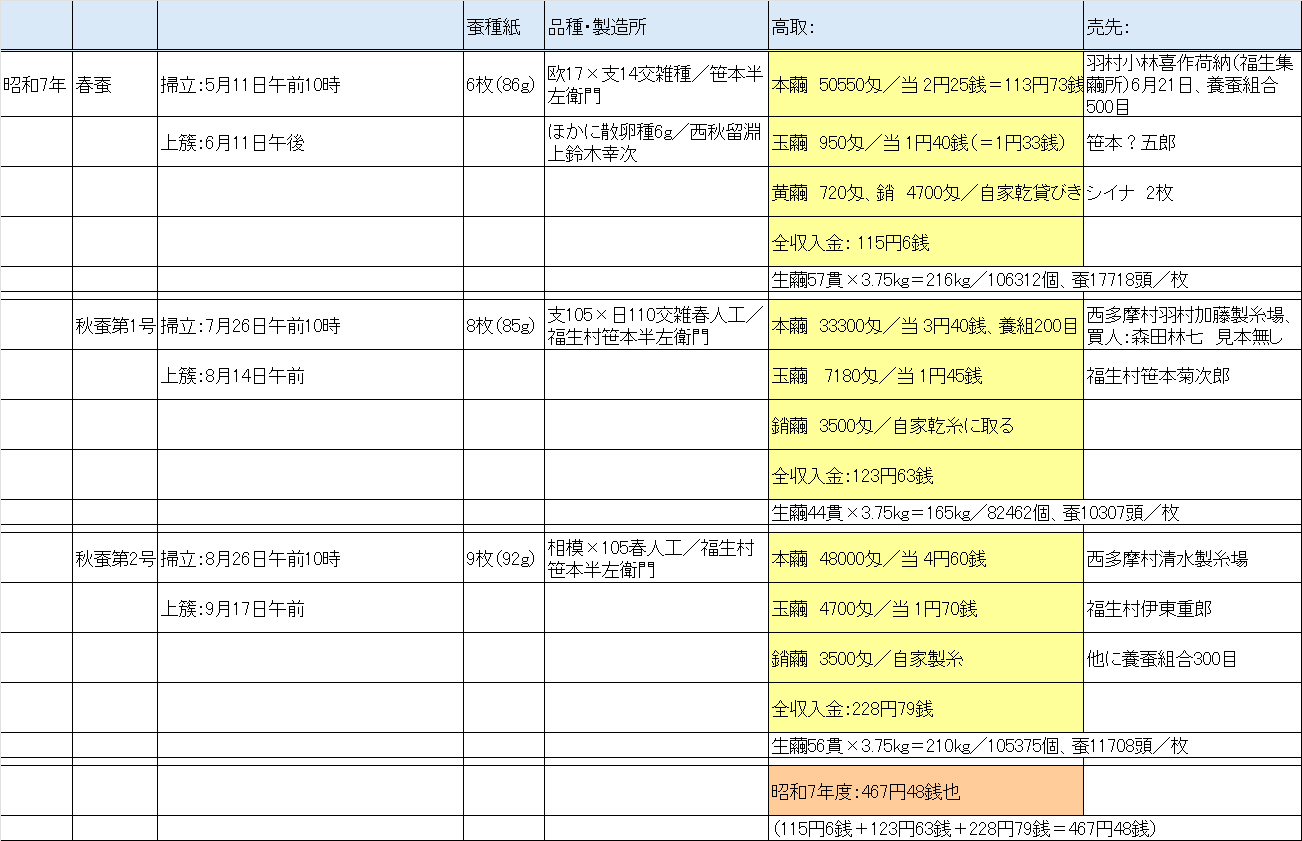Select cell 玉繭 950匁／当 1円40銭
The height and width of the screenshot is (841, 1302).
[926, 142]
